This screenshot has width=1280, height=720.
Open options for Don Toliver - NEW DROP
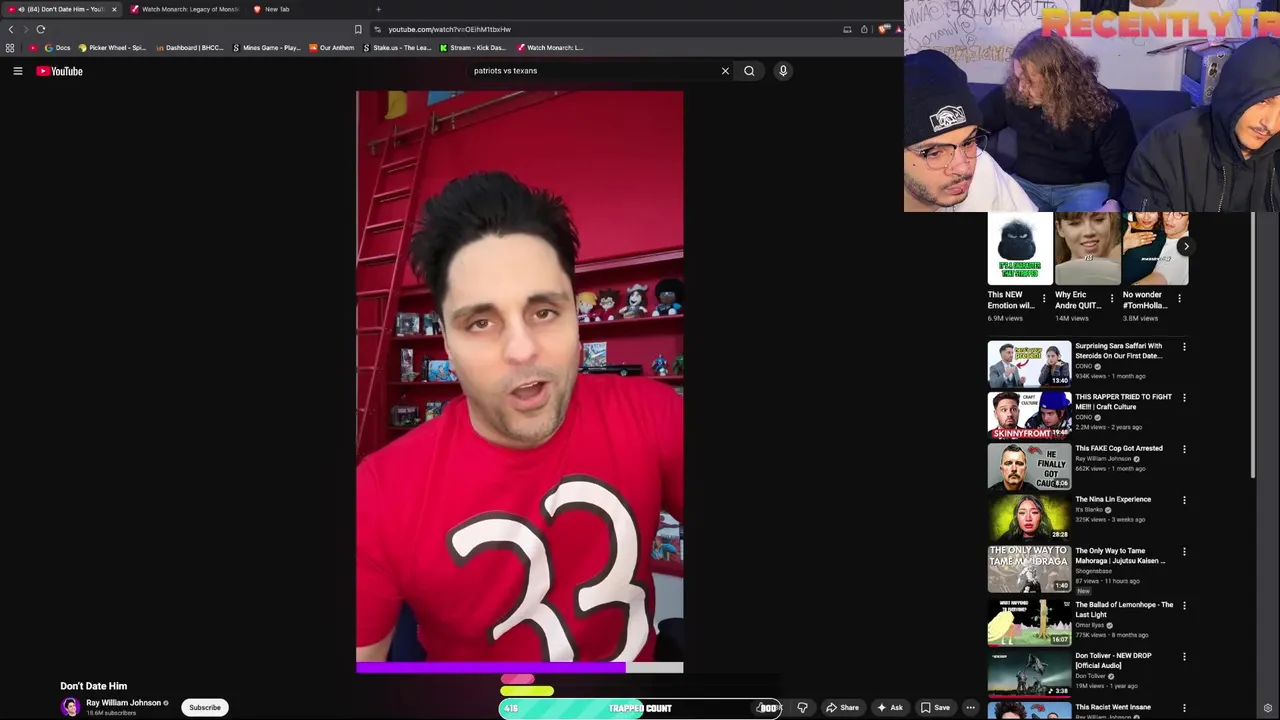(x=1184, y=657)
